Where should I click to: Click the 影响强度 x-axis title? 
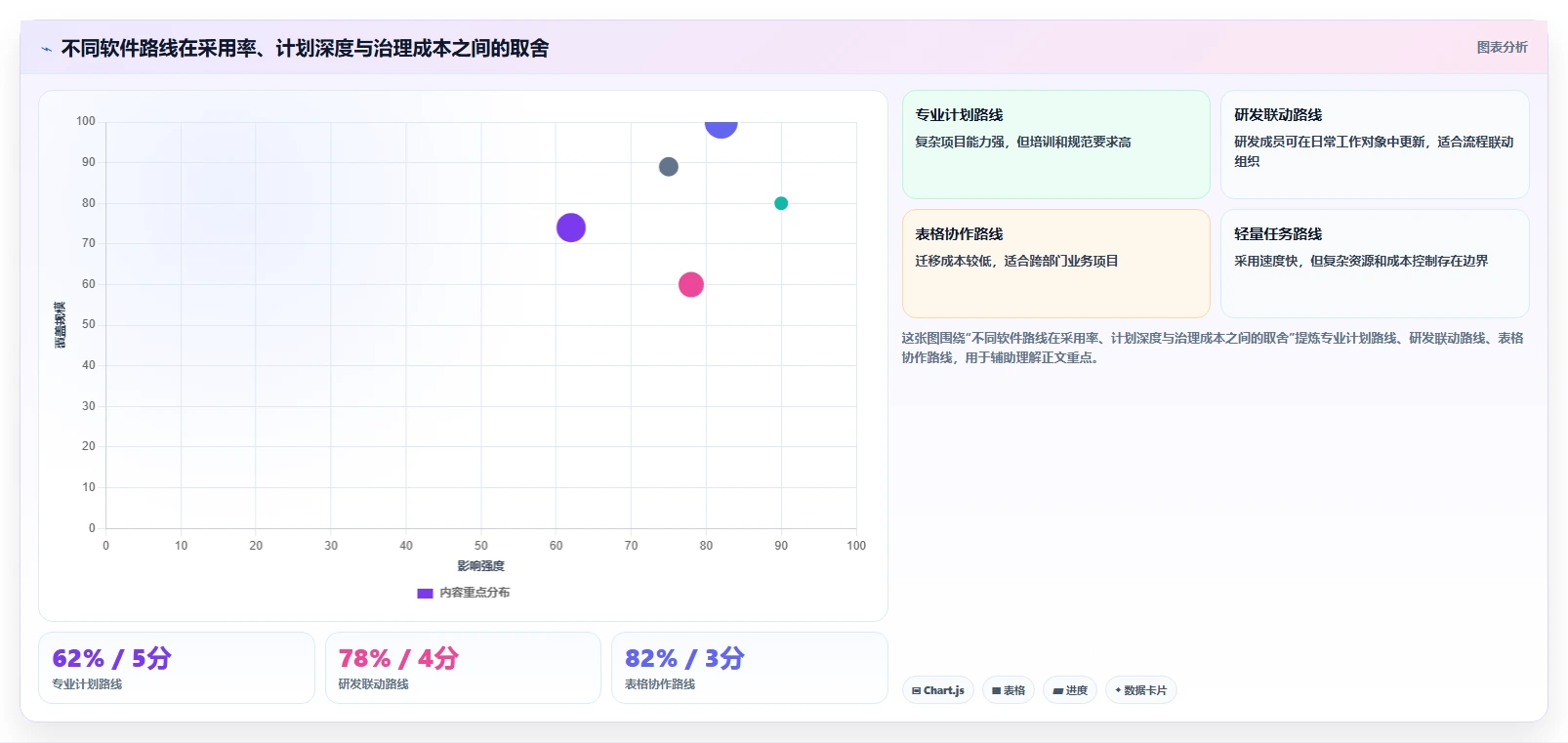pyautogui.click(x=481, y=566)
